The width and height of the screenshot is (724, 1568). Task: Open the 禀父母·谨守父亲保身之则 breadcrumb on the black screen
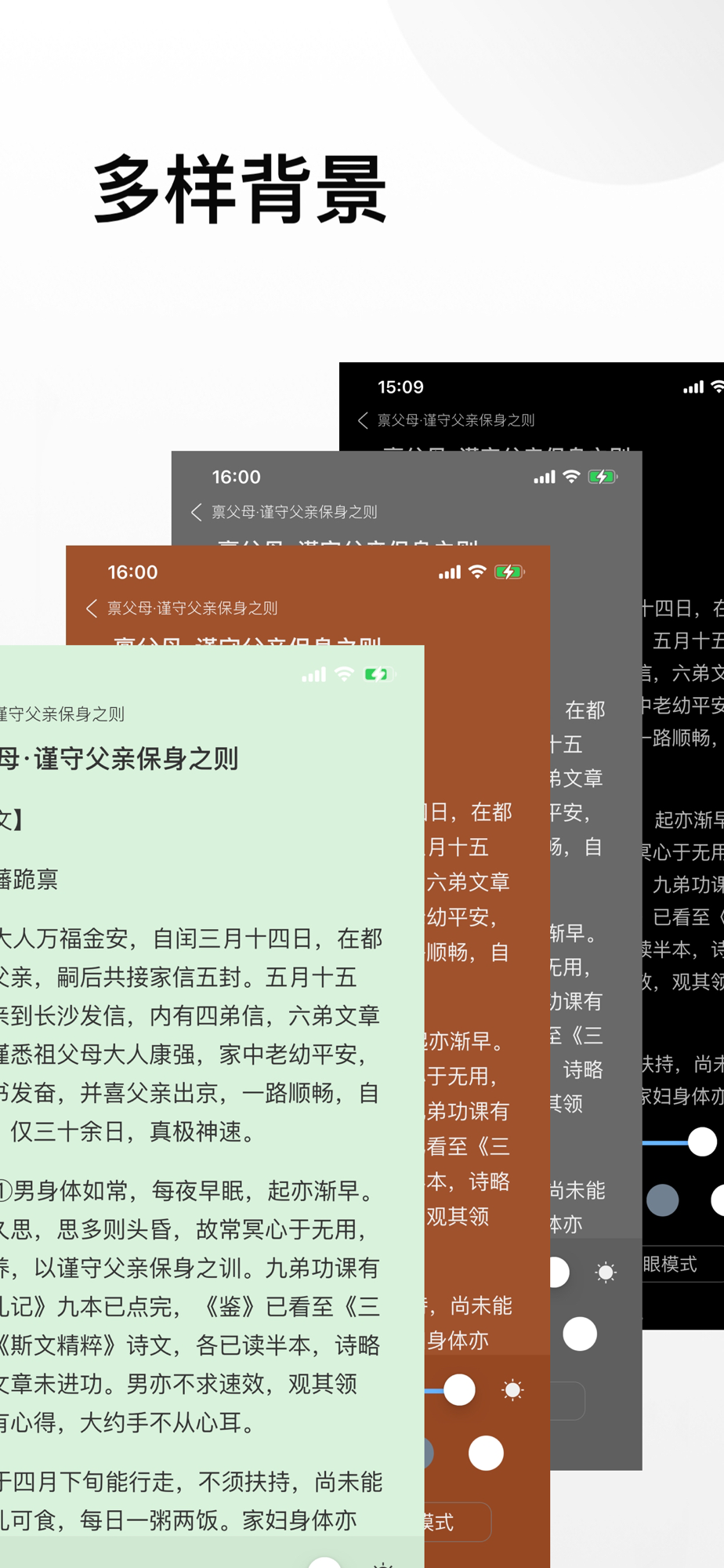[x=456, y=420]
